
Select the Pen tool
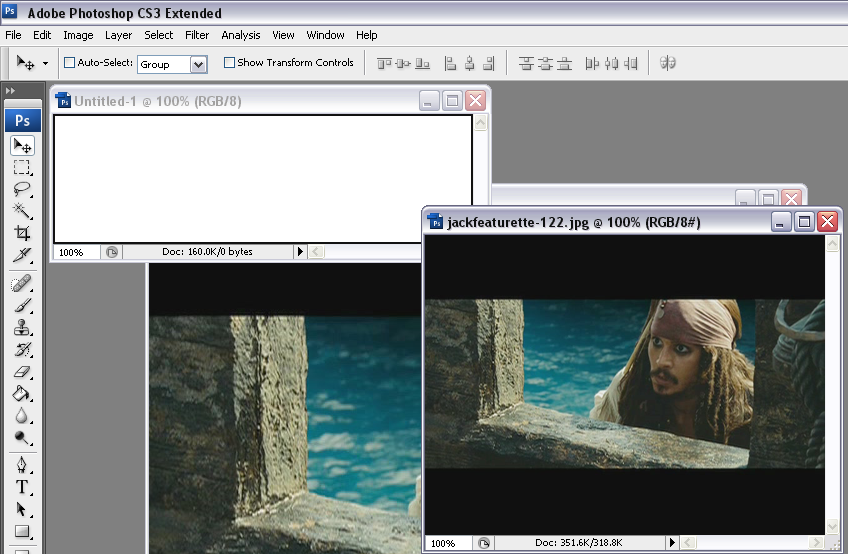coord(22,465)
